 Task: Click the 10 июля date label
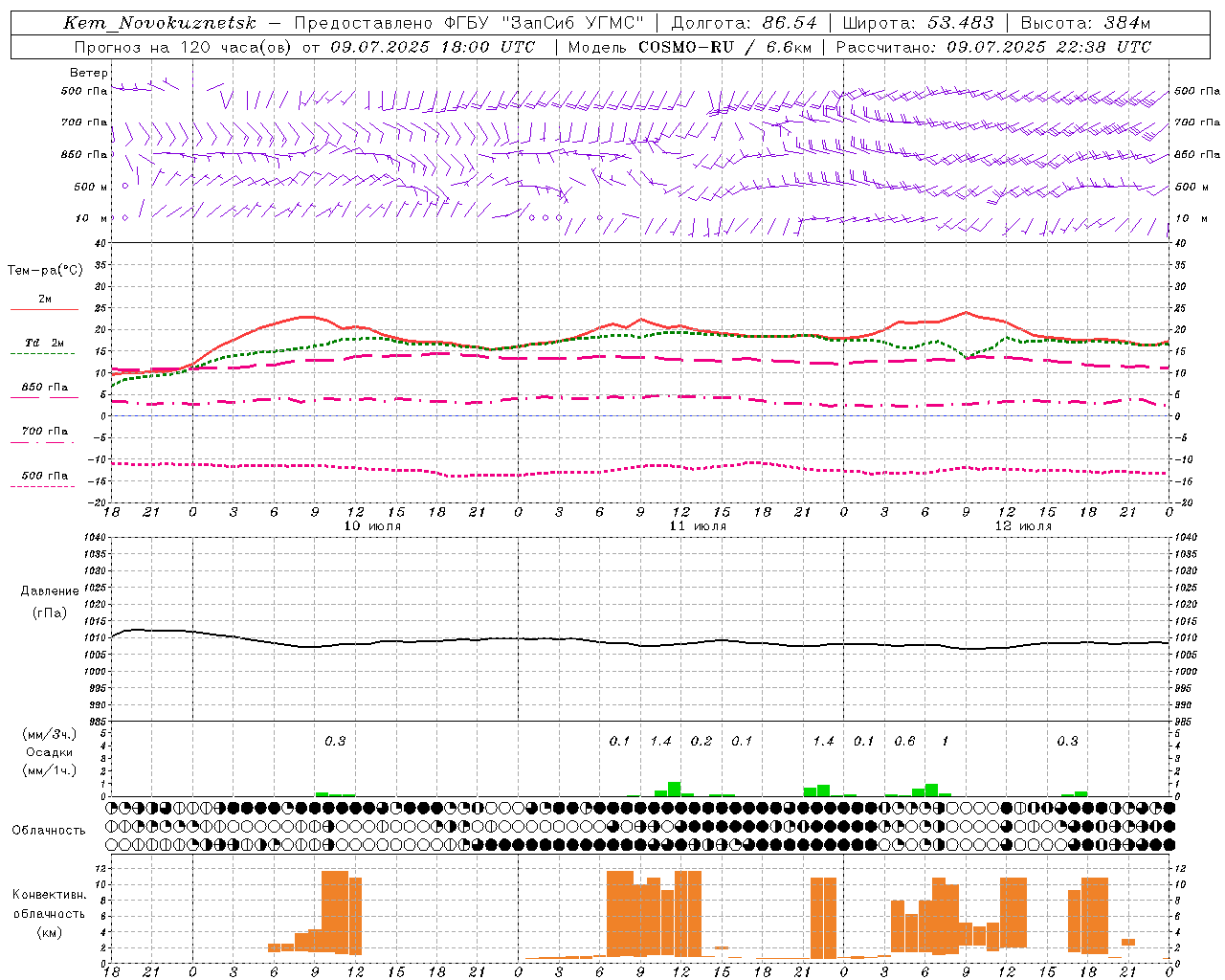(372, 525)
